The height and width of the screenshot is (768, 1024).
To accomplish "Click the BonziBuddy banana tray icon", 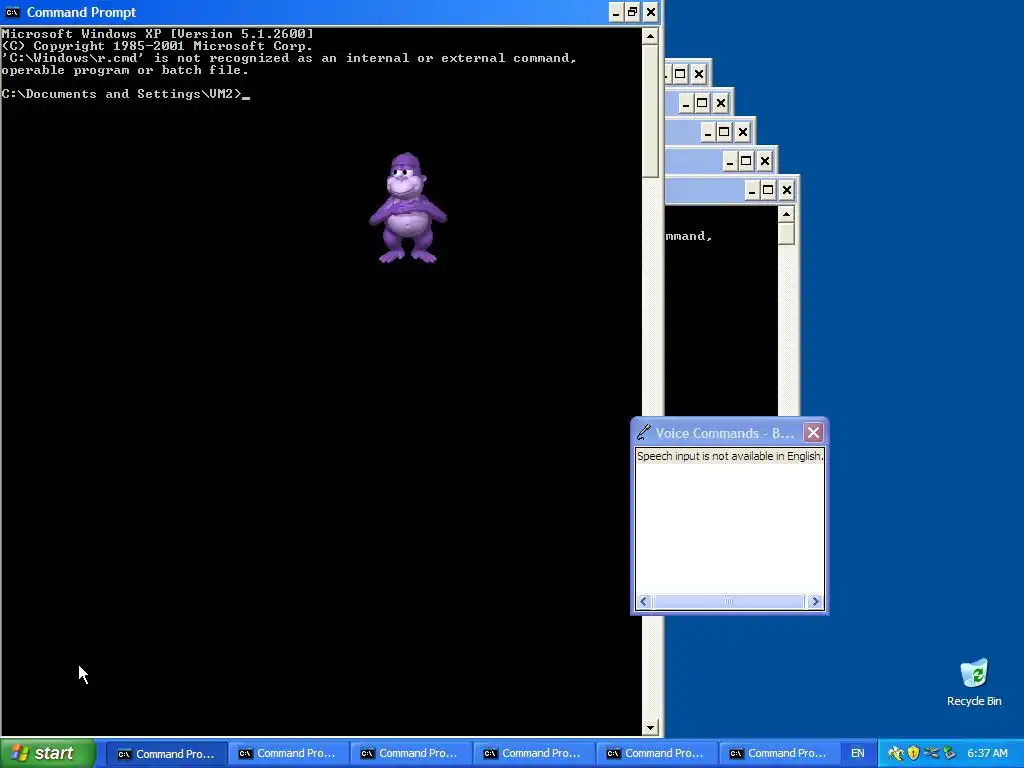I will click(x=895, y=753).
